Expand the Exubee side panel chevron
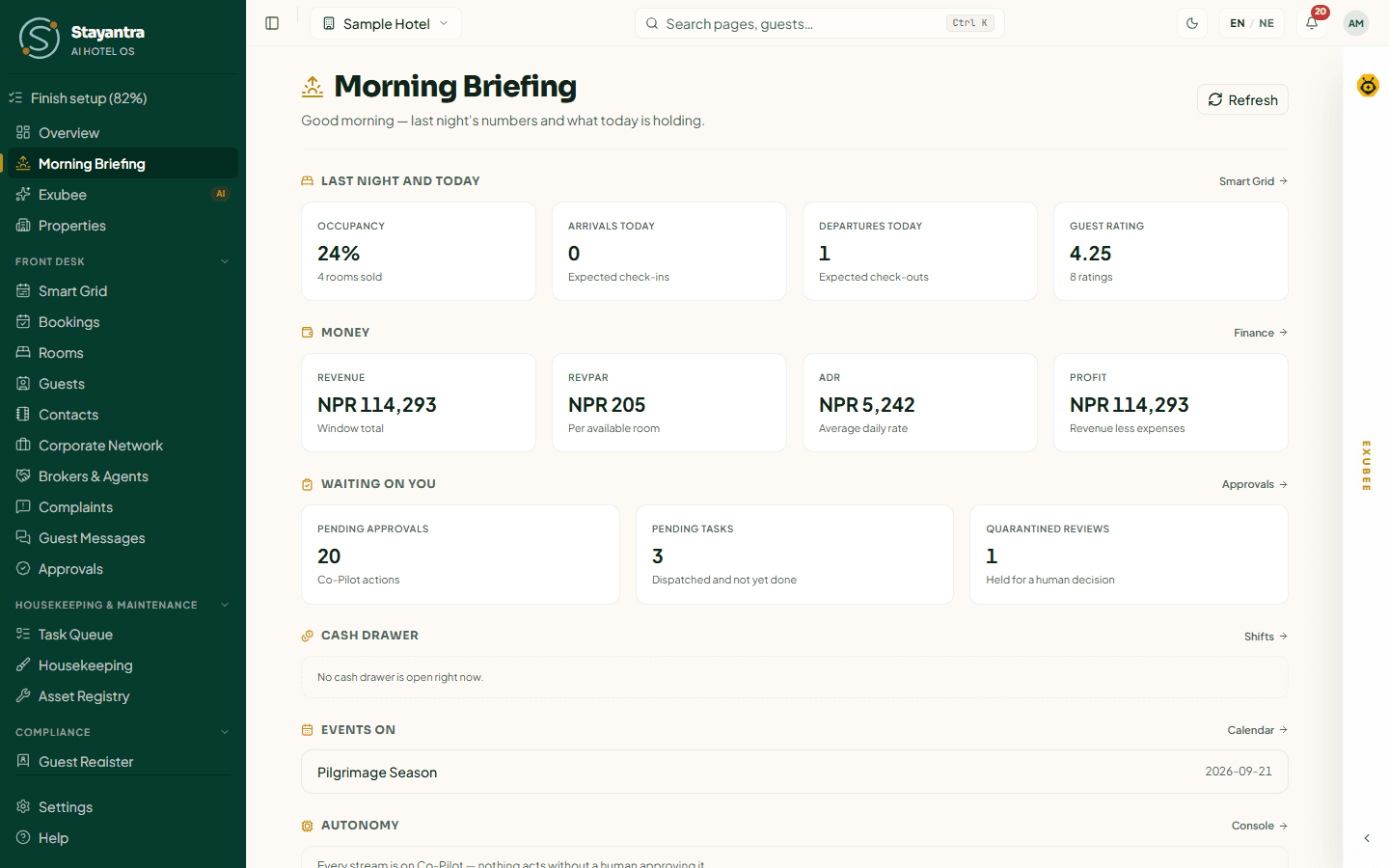This screenshot has height=868, width=1389. 1367,838
